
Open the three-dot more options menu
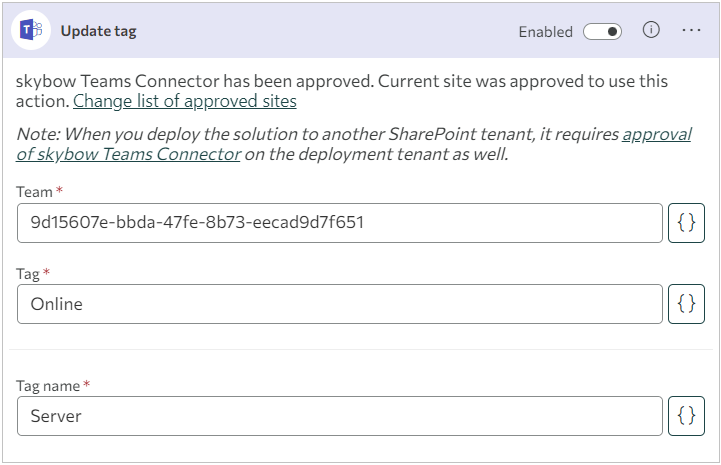(691, 30)
